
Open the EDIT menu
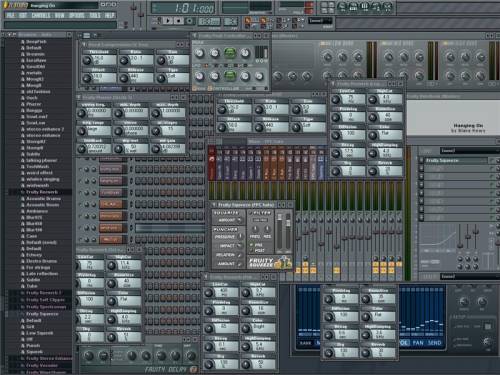point(23,15)
